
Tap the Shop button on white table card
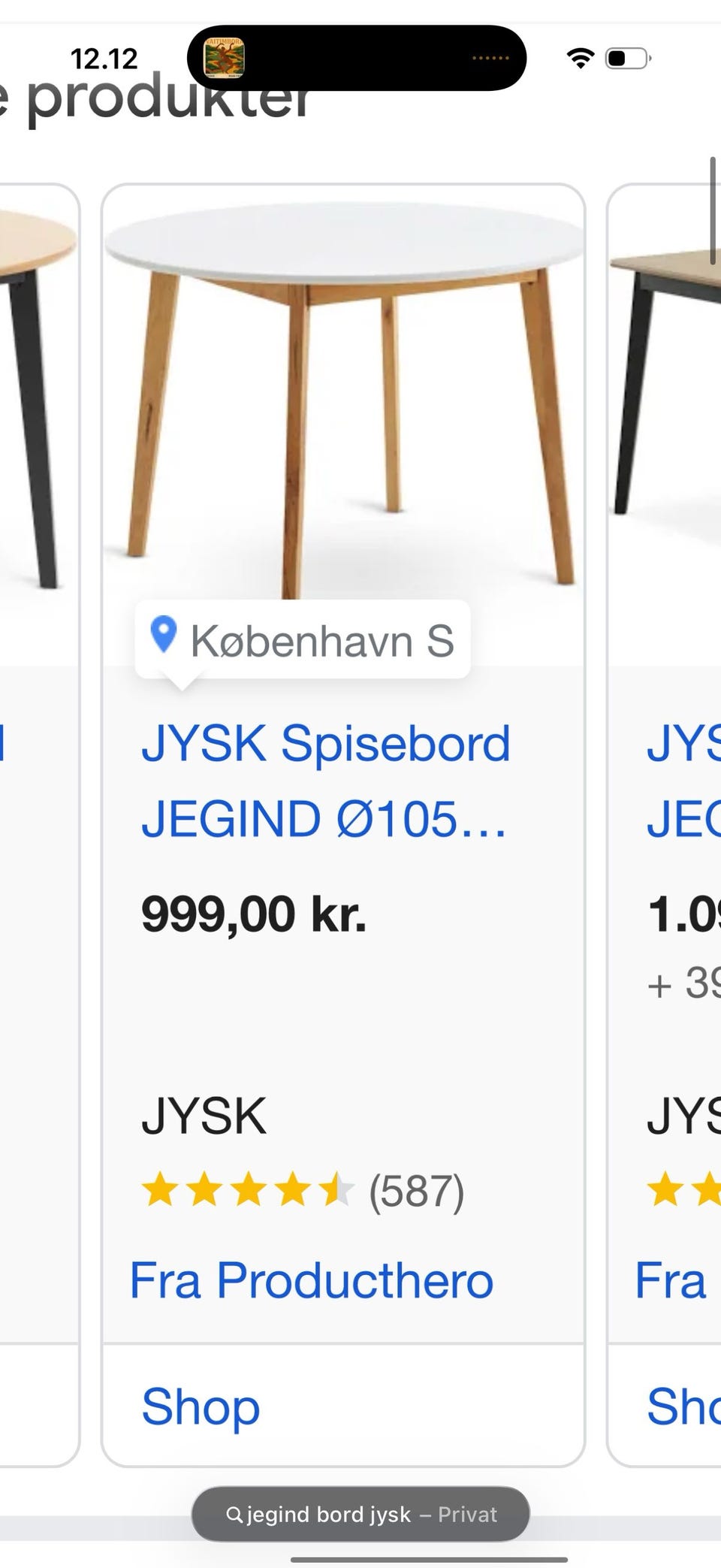(x=201, y=1406)
